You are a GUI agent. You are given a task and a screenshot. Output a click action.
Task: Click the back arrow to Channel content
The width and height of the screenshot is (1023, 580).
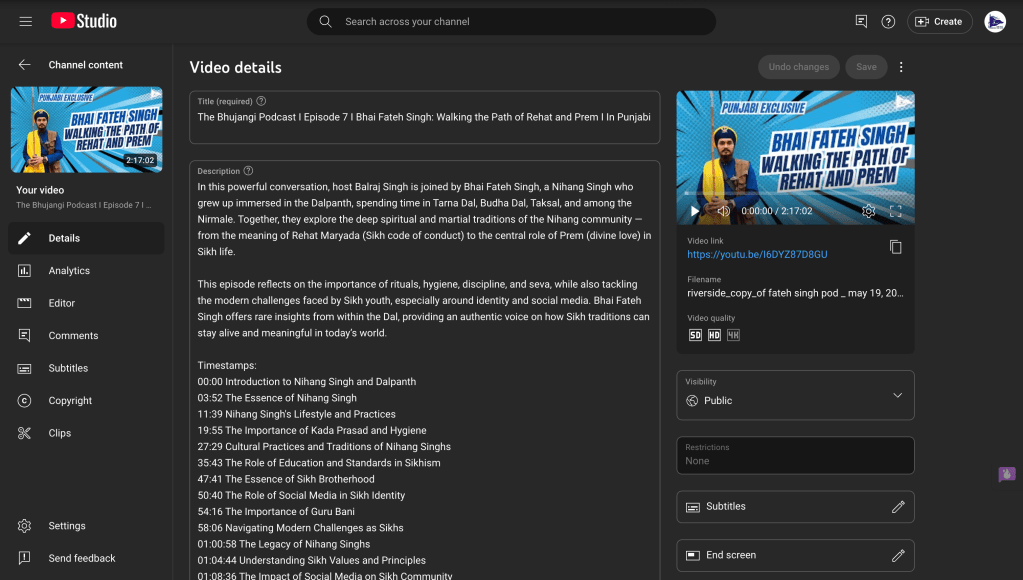pos(25,65)
